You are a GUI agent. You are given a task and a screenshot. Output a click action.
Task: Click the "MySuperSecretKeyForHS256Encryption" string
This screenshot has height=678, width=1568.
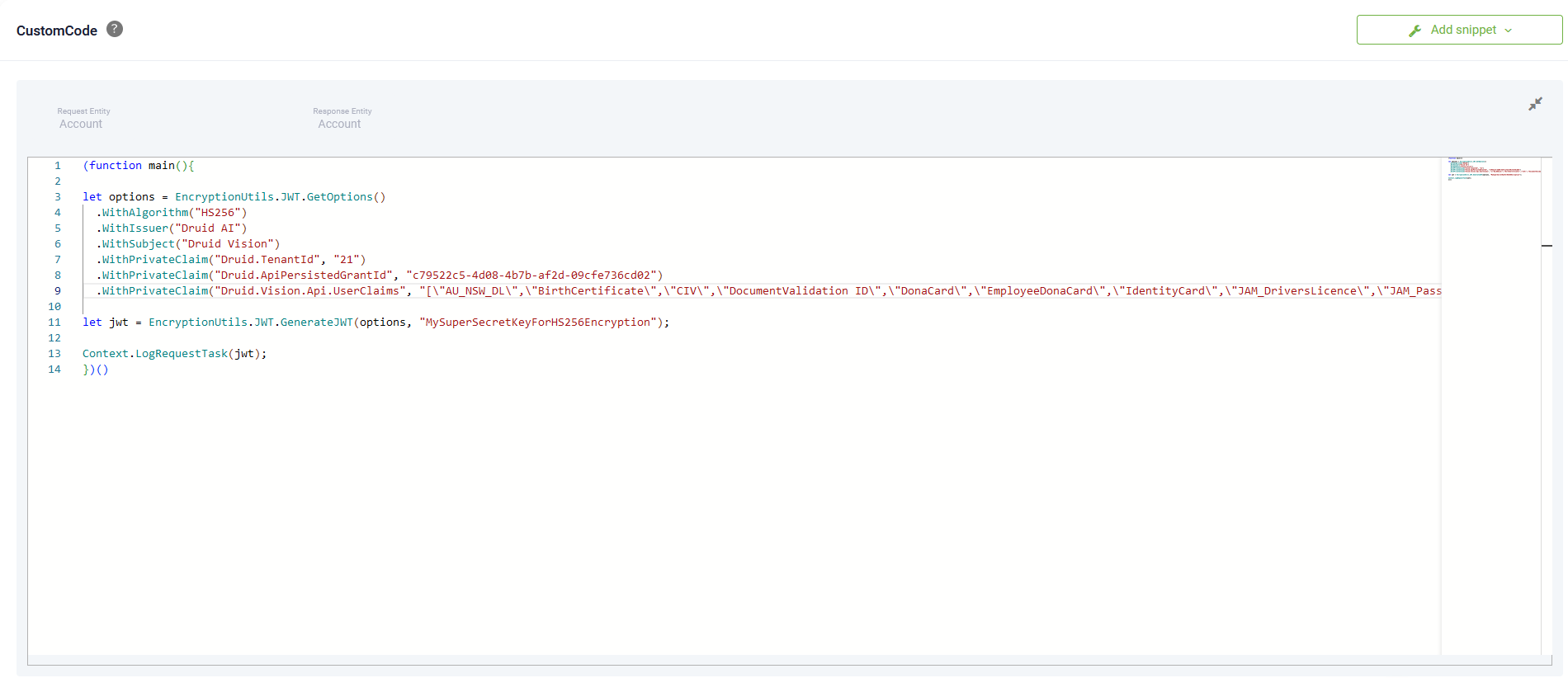[x=538, y=323]
